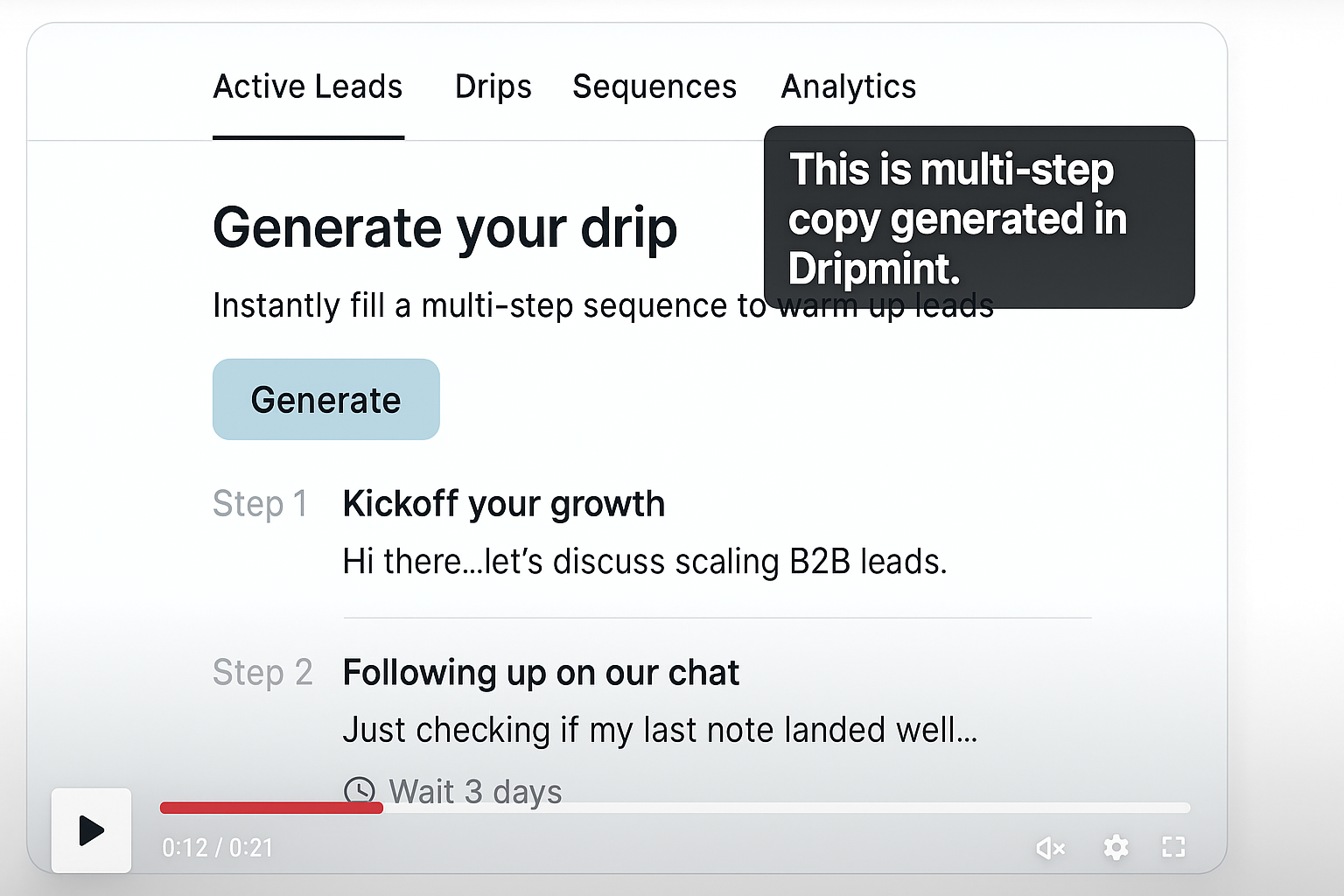Screen dimensions: 1344x896
Task: Seek using the red progress bar
Action: tap(271, 807)
